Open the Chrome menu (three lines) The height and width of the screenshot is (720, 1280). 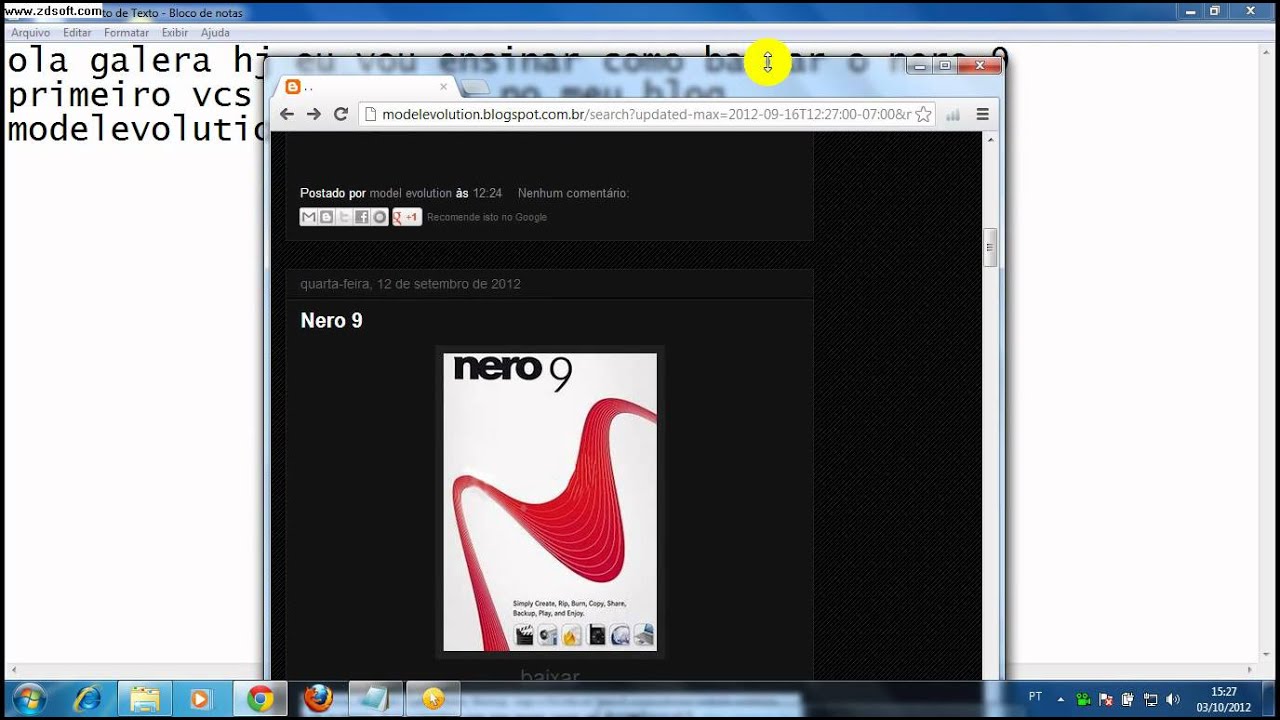click(982, 114)
